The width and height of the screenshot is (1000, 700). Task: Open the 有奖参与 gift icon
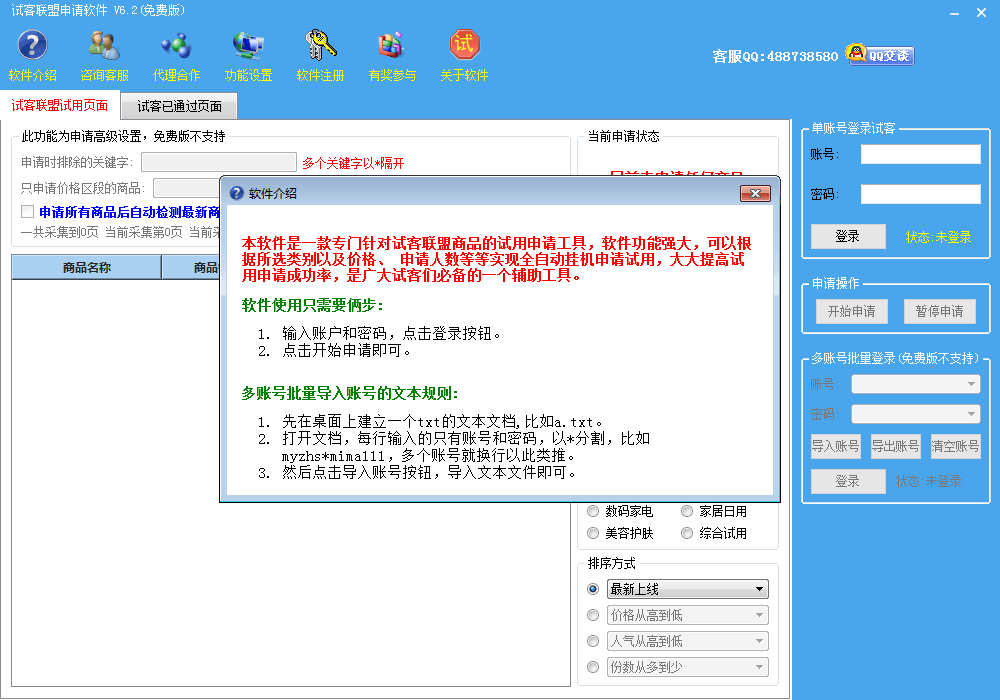(x=392, y=46)
